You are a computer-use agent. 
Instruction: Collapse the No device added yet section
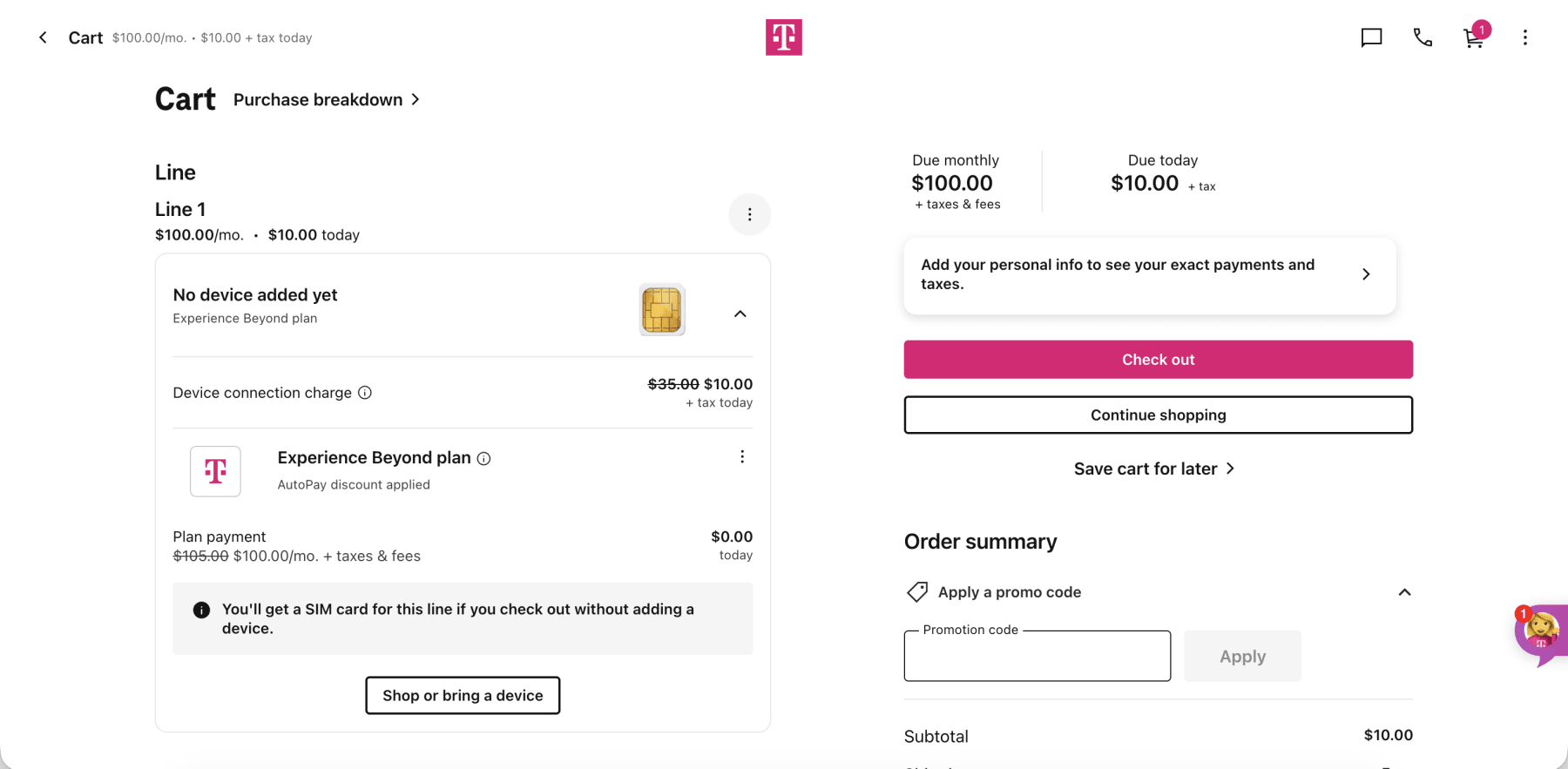(740, 314)
